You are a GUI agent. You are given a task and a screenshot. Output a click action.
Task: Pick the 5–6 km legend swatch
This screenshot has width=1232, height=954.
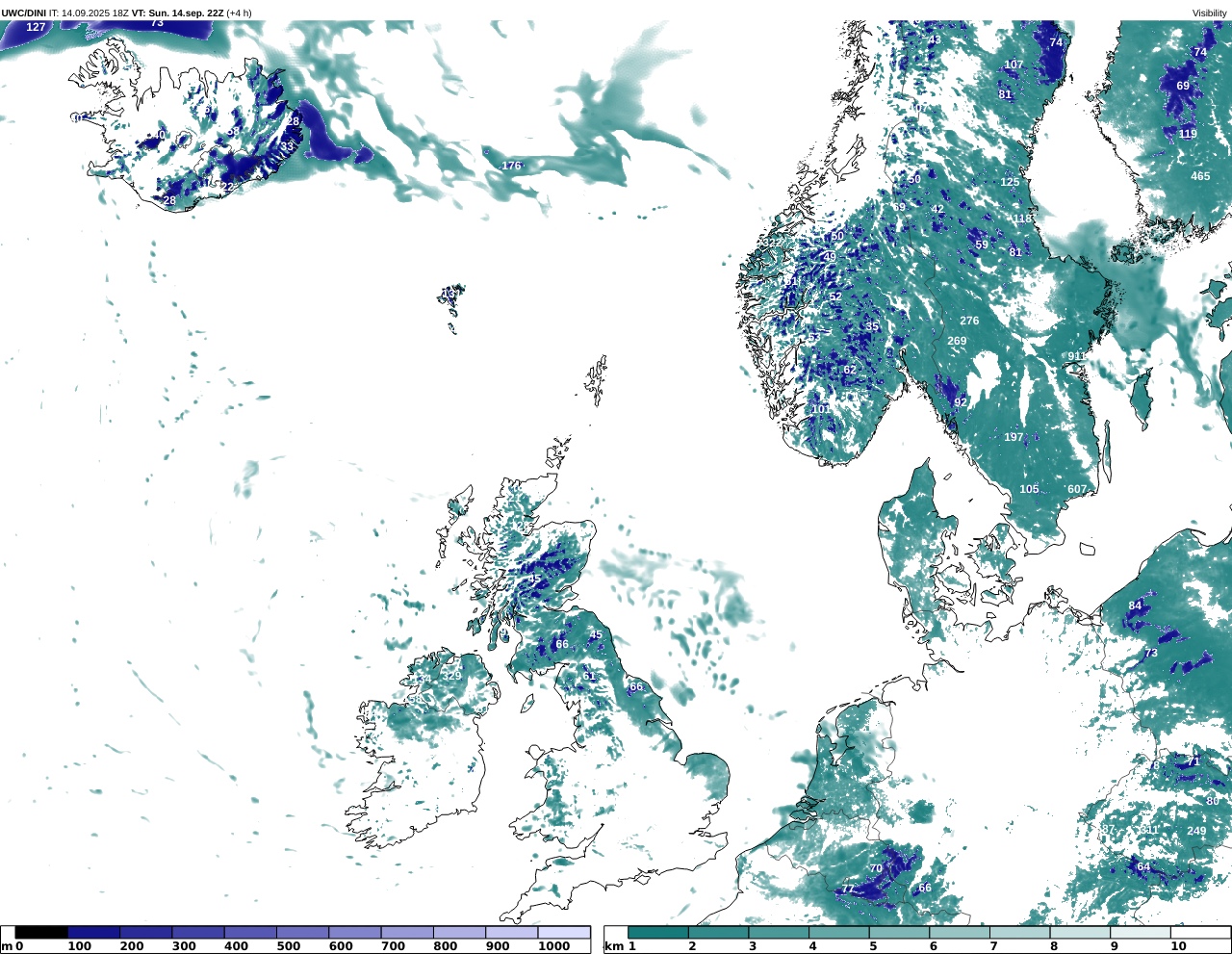[899, 932]
